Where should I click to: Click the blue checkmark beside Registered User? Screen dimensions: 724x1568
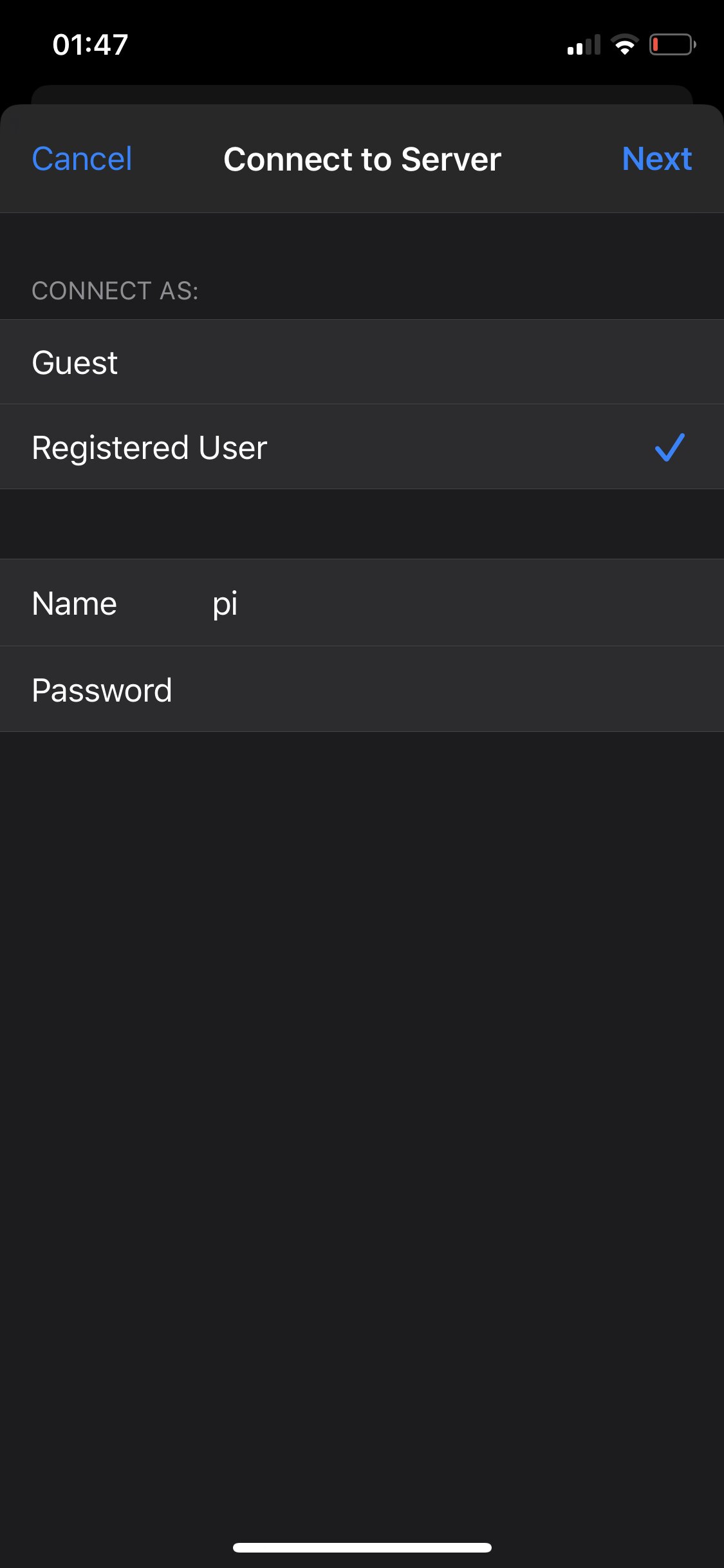pyautogui.click(x=669, y=447)
